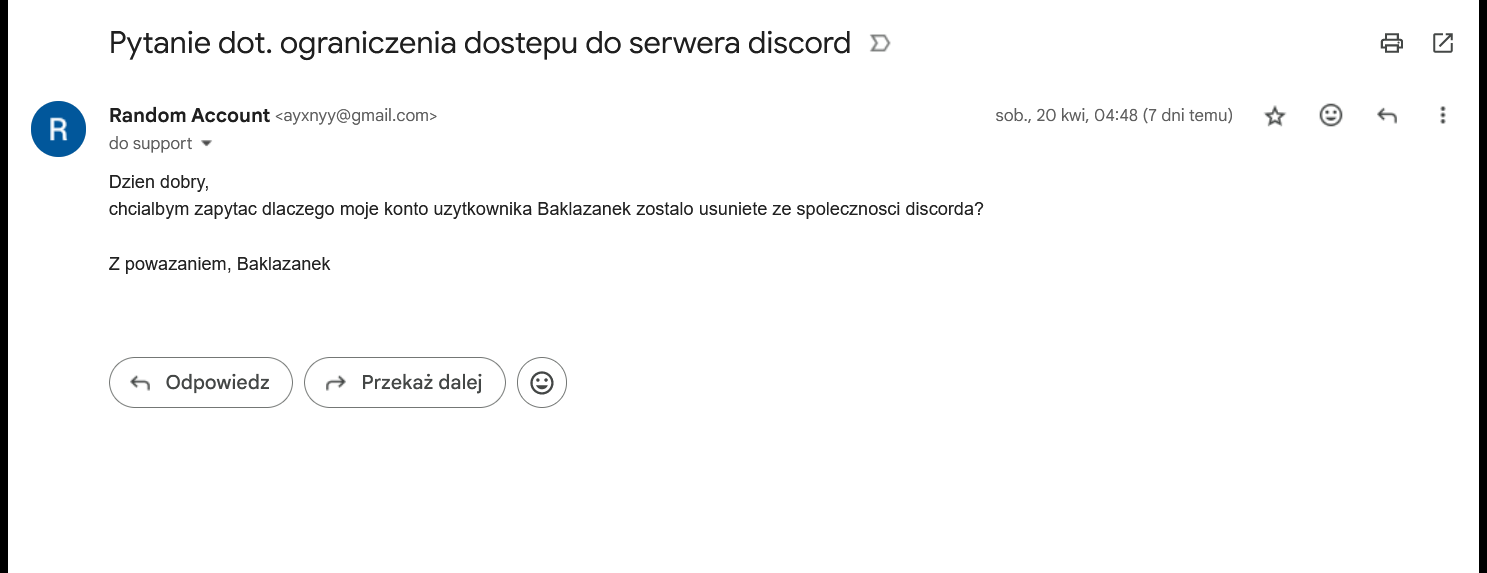Click the timestamp sob., 20 kwi, 04:48

[1113, 116]
